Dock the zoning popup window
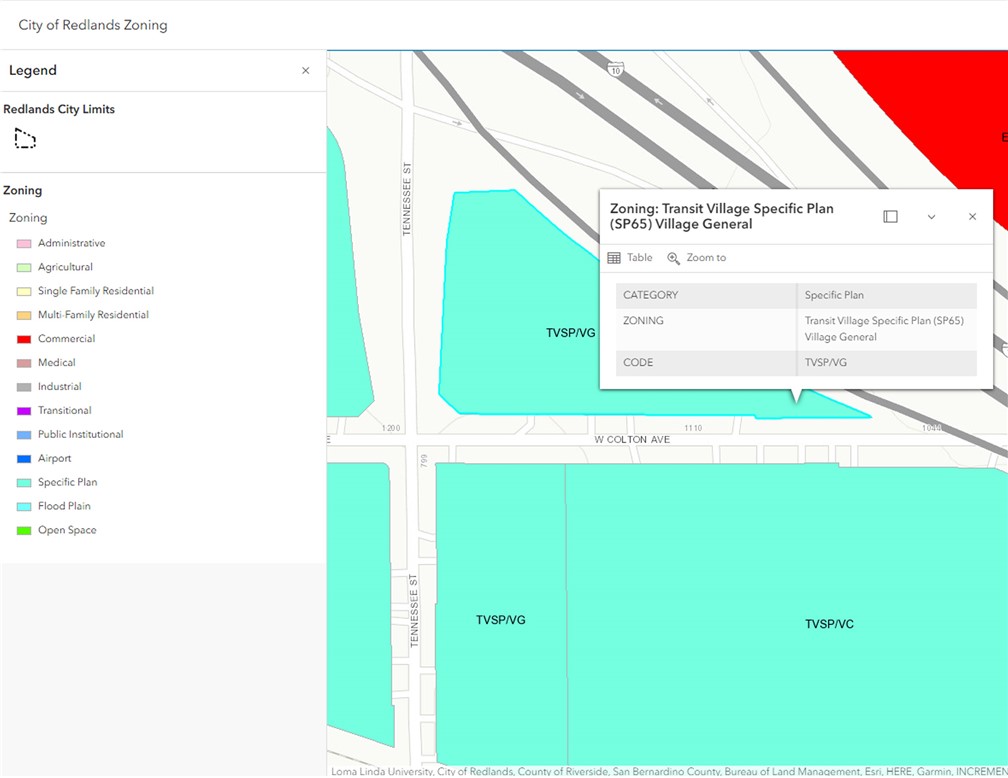 pos(890,217)
